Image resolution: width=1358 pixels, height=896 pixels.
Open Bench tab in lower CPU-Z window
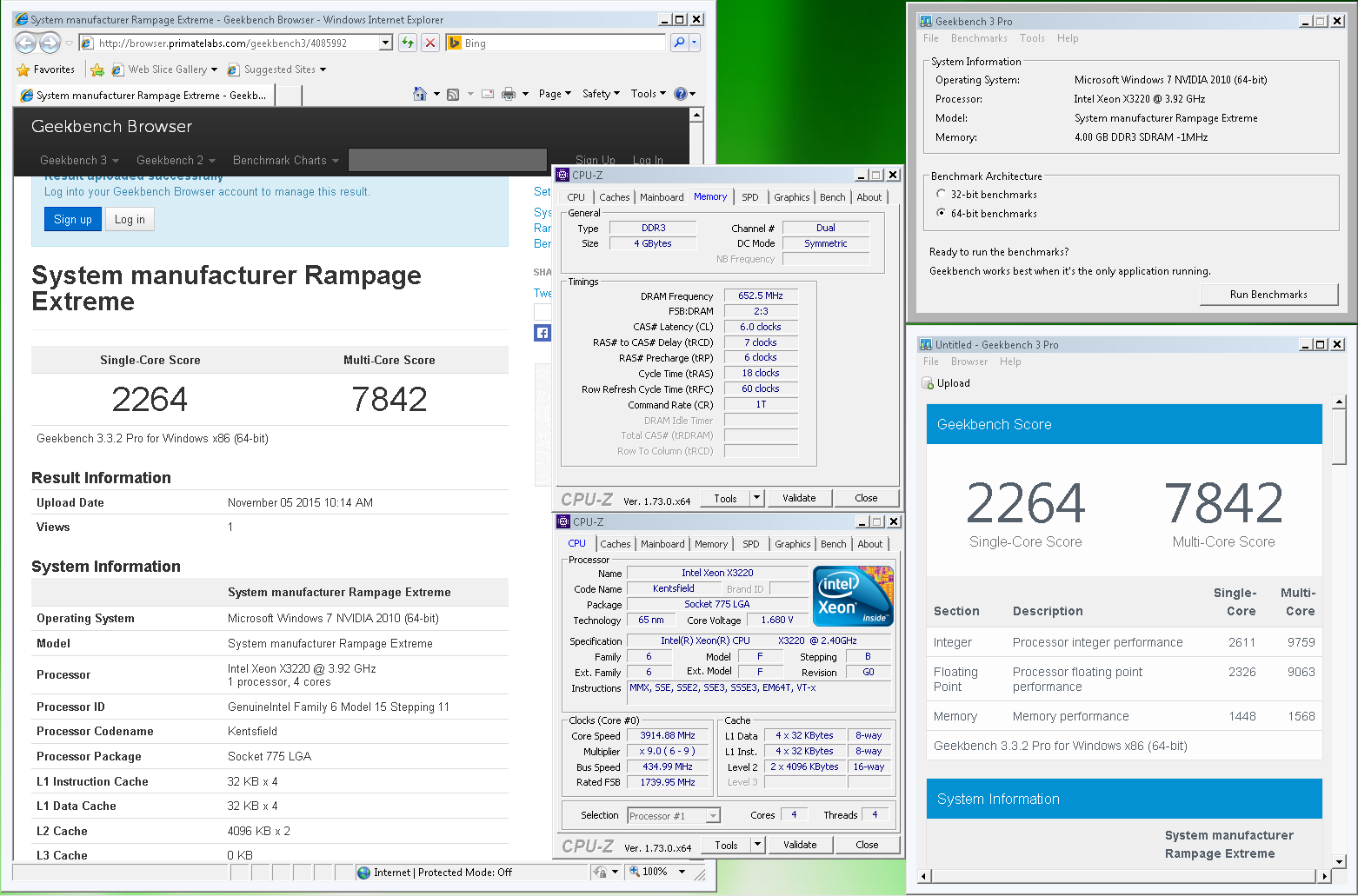pos(833,544)
